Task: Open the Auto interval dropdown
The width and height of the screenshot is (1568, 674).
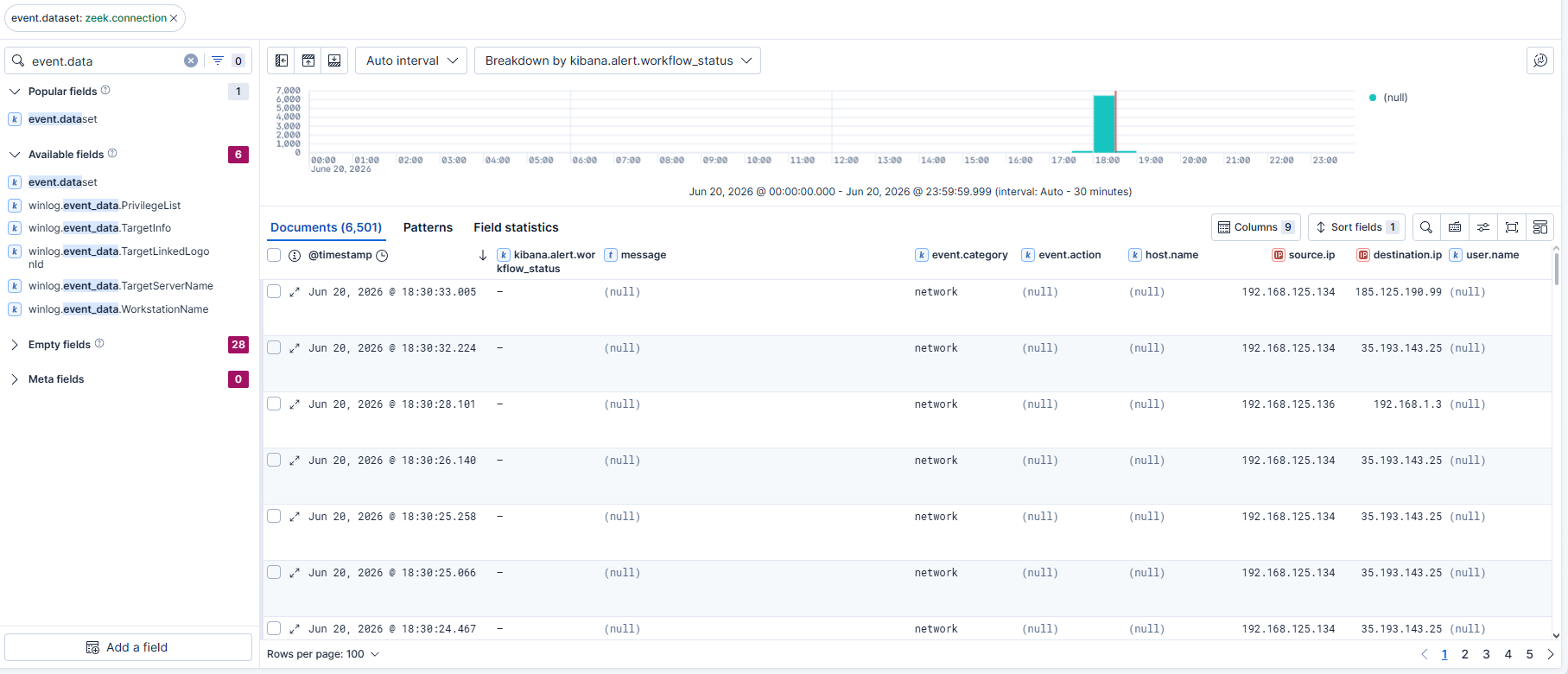Action: coord(411,60)
